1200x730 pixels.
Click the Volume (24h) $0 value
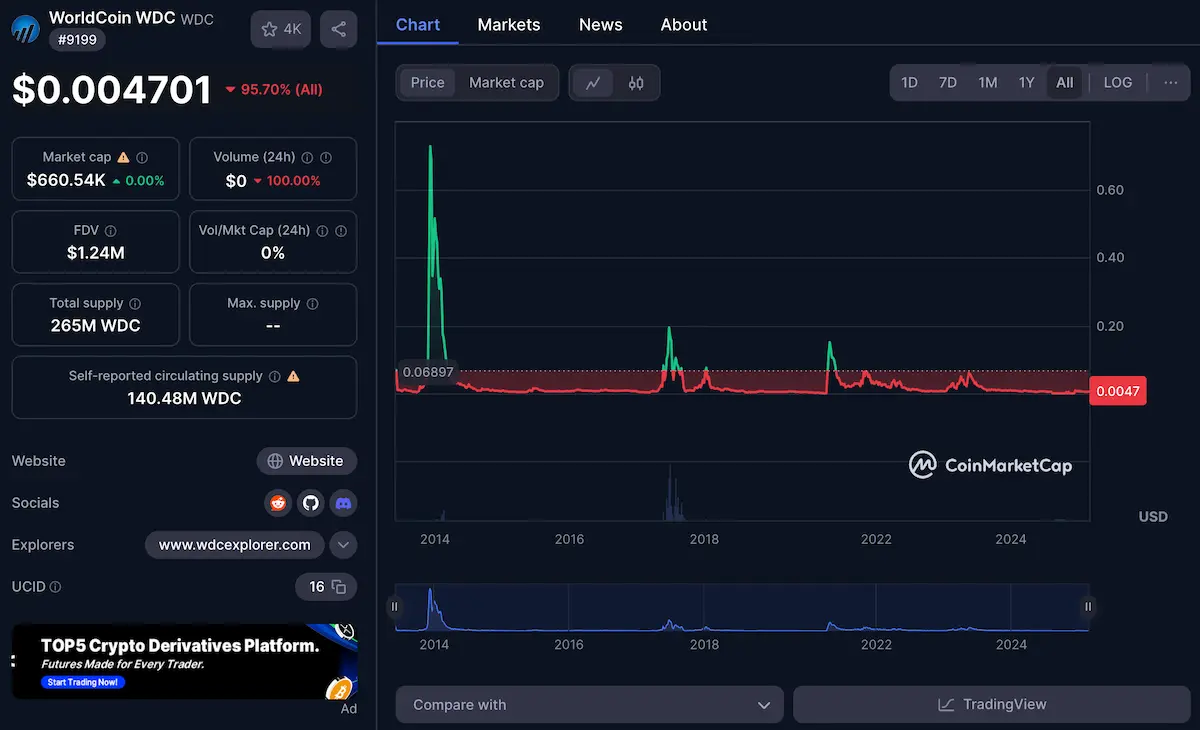point(236,181)
